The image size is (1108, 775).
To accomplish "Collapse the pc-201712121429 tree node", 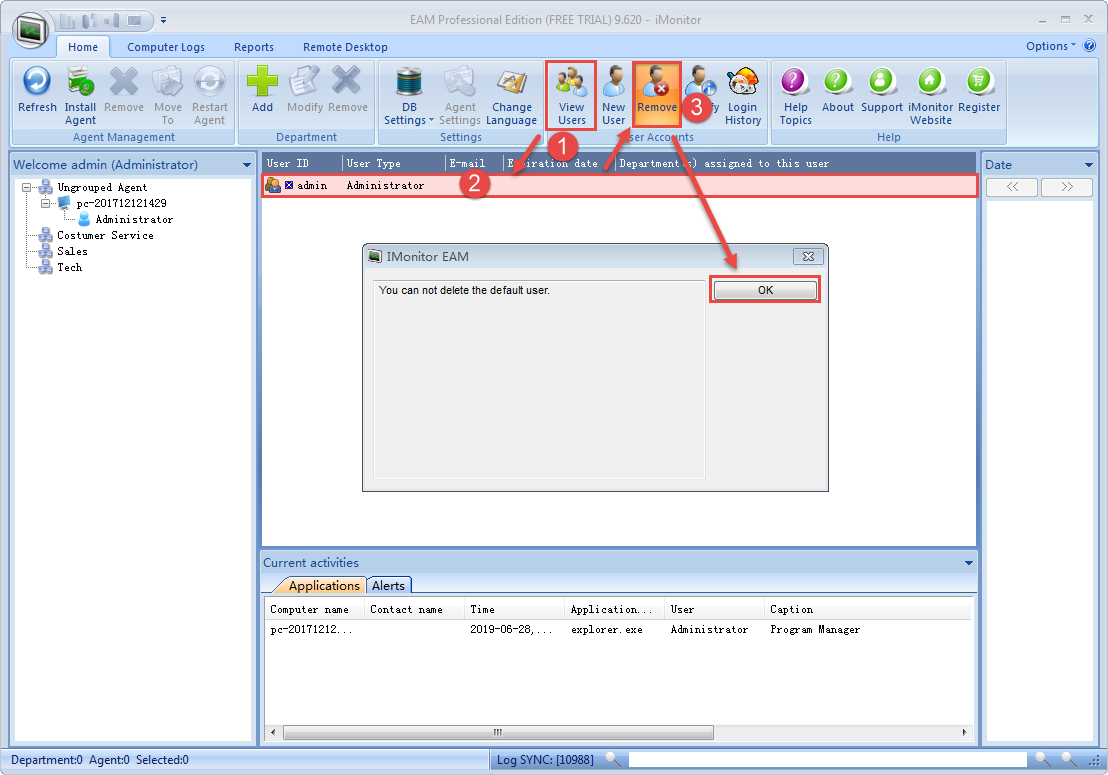I will (45, 203).
